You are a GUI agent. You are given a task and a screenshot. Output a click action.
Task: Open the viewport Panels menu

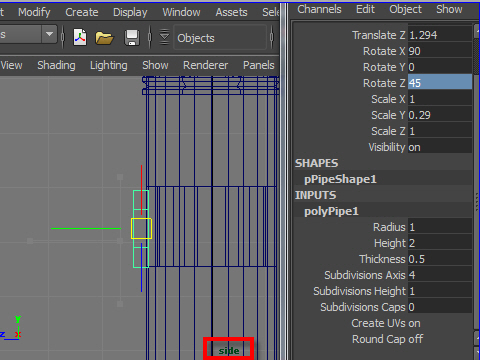(x=259, y=65)
